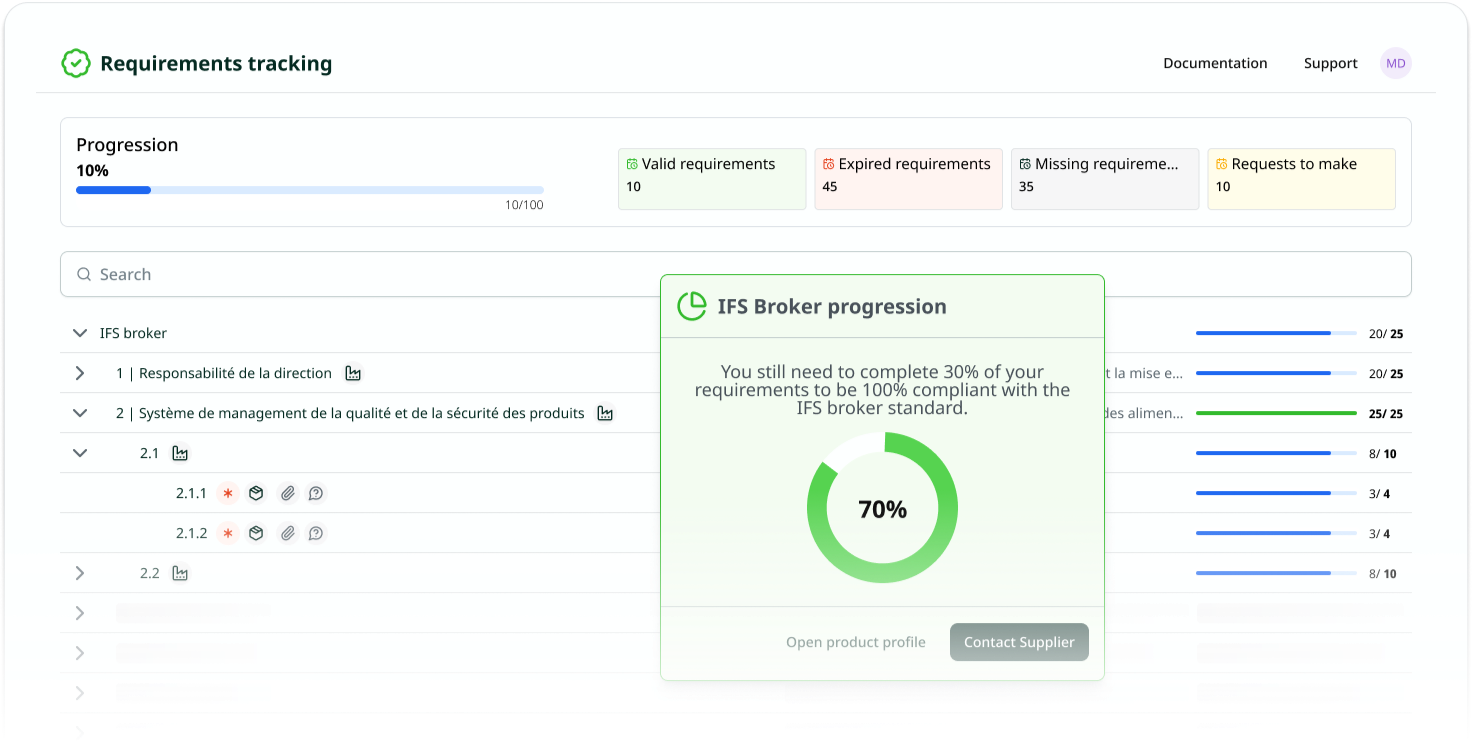Open the Support link
The image size is (1474, 745).
pyautogui.click(x=1330, y=63)
